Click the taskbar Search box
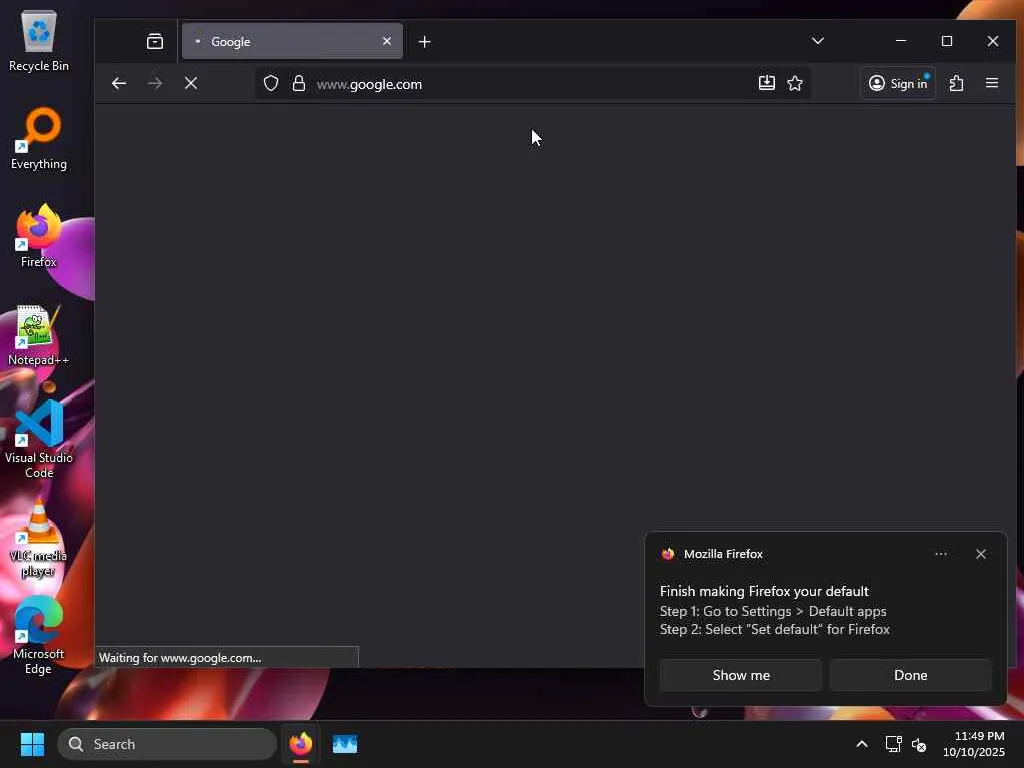Image resolution: width=1024 pixels, height=768 pixels. pos(167,744)
